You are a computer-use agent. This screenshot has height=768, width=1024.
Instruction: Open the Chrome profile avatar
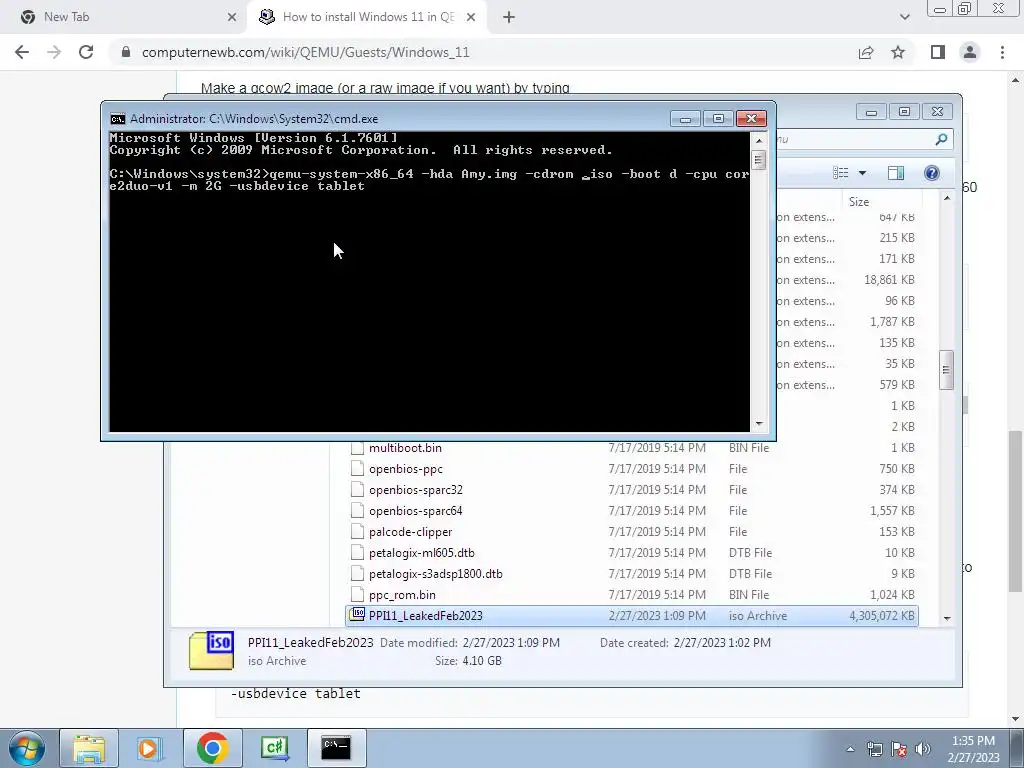click(970, 52)
